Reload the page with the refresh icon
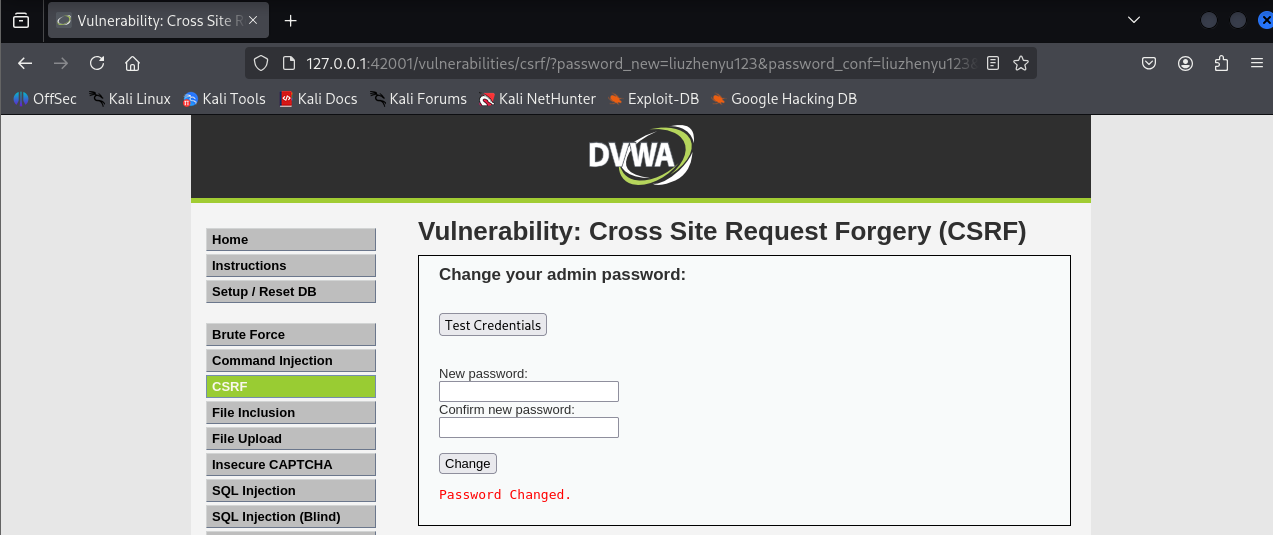The height and width of the screenshot is (535, 1273). click(97, 63)
